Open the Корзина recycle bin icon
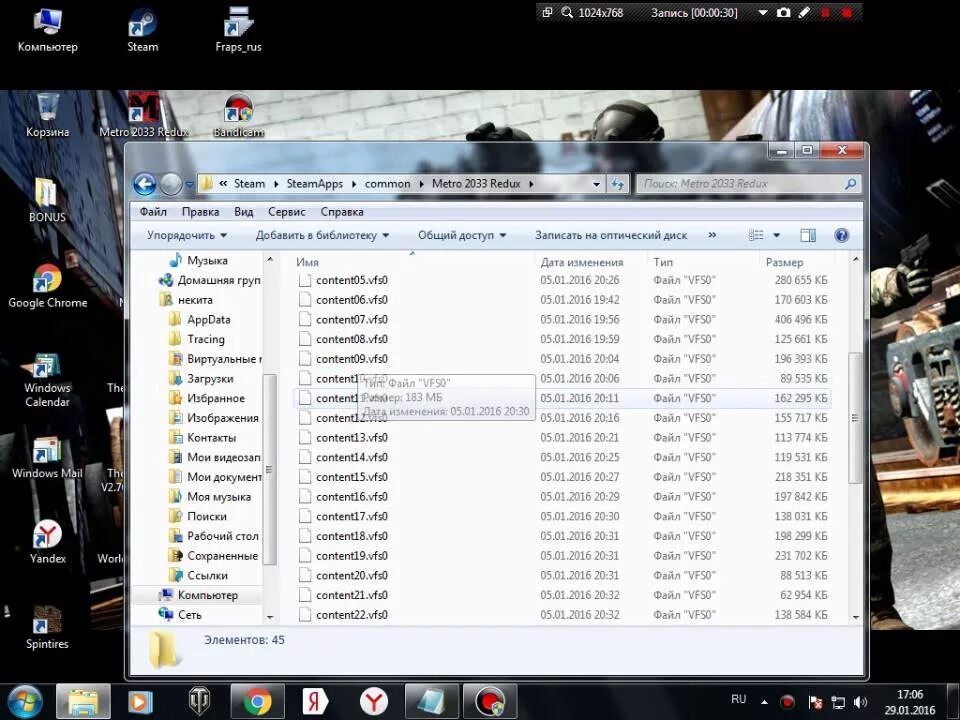Image resolution: width=960 pixels, height=720 pixels. point(48,114)
